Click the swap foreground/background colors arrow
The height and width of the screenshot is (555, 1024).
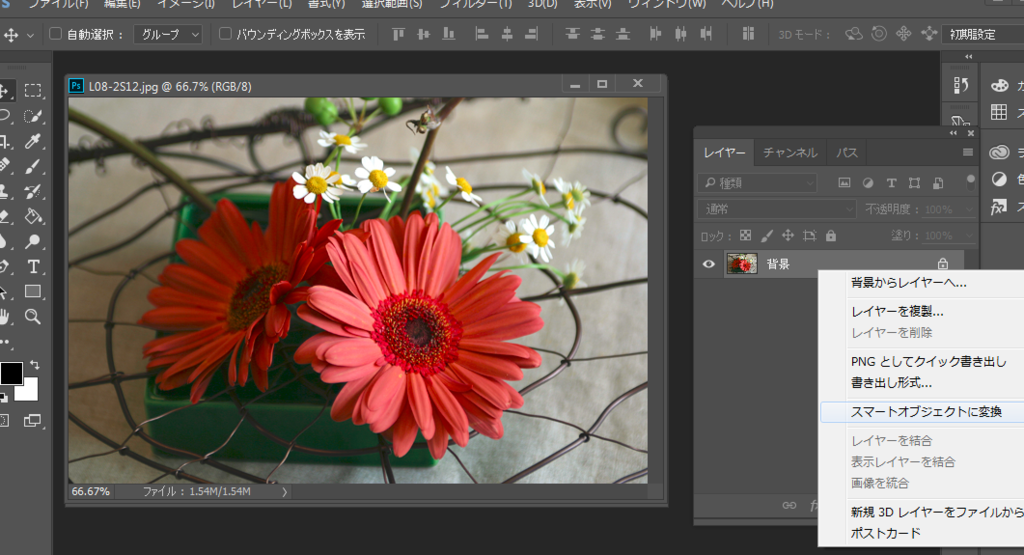coord(36,364)
